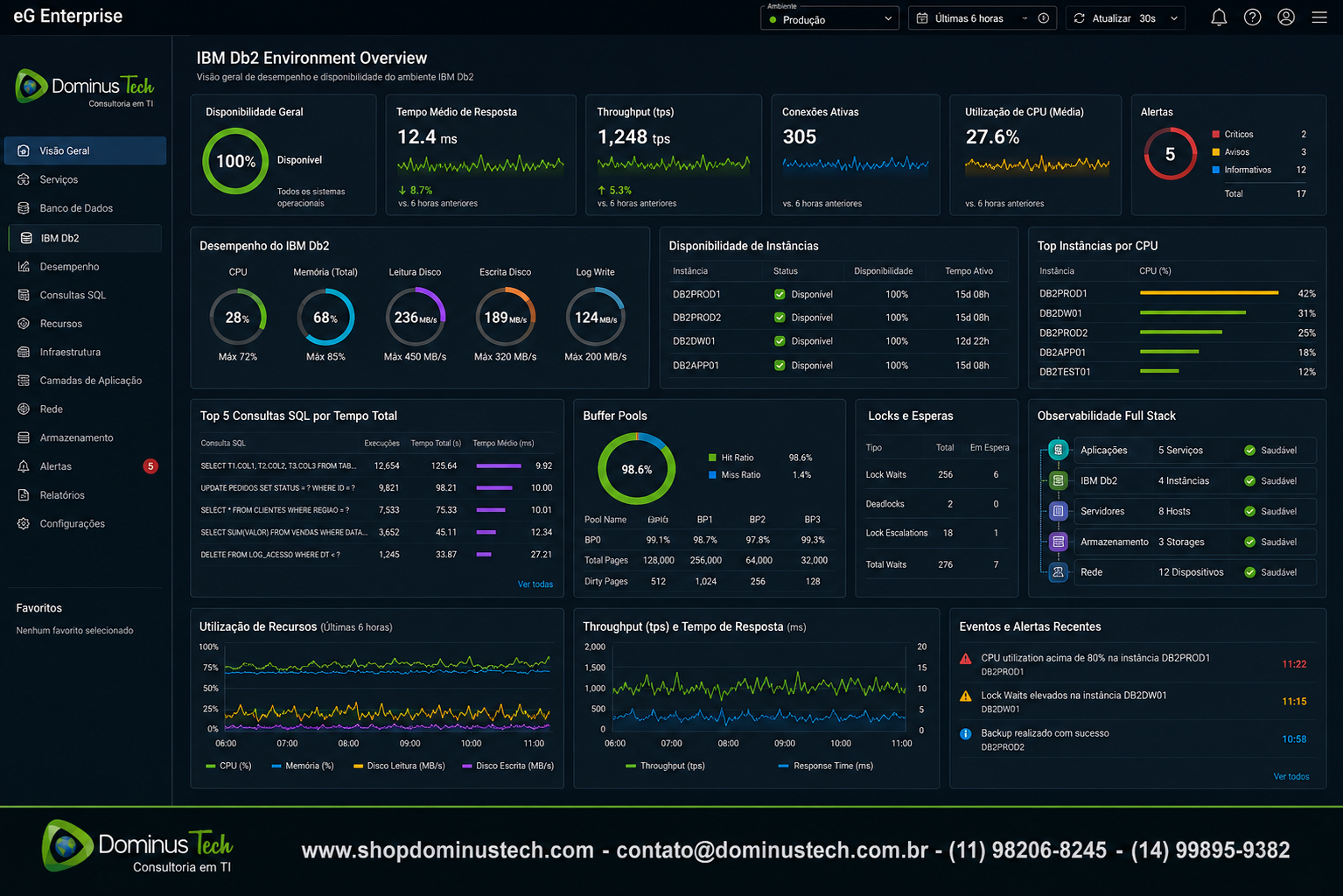The height and width of the screenshot is (896, 1343).
Task: Click the DB2DW01 CPU usage bar
Action: pos(1193,312)
